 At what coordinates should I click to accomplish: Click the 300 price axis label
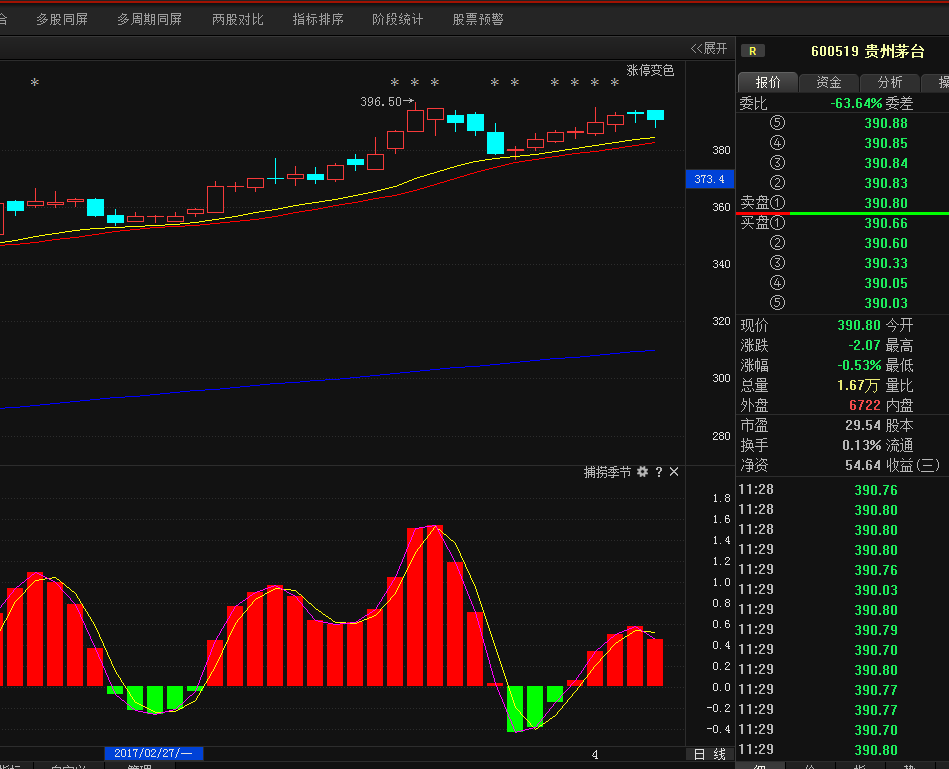(721, 378)
